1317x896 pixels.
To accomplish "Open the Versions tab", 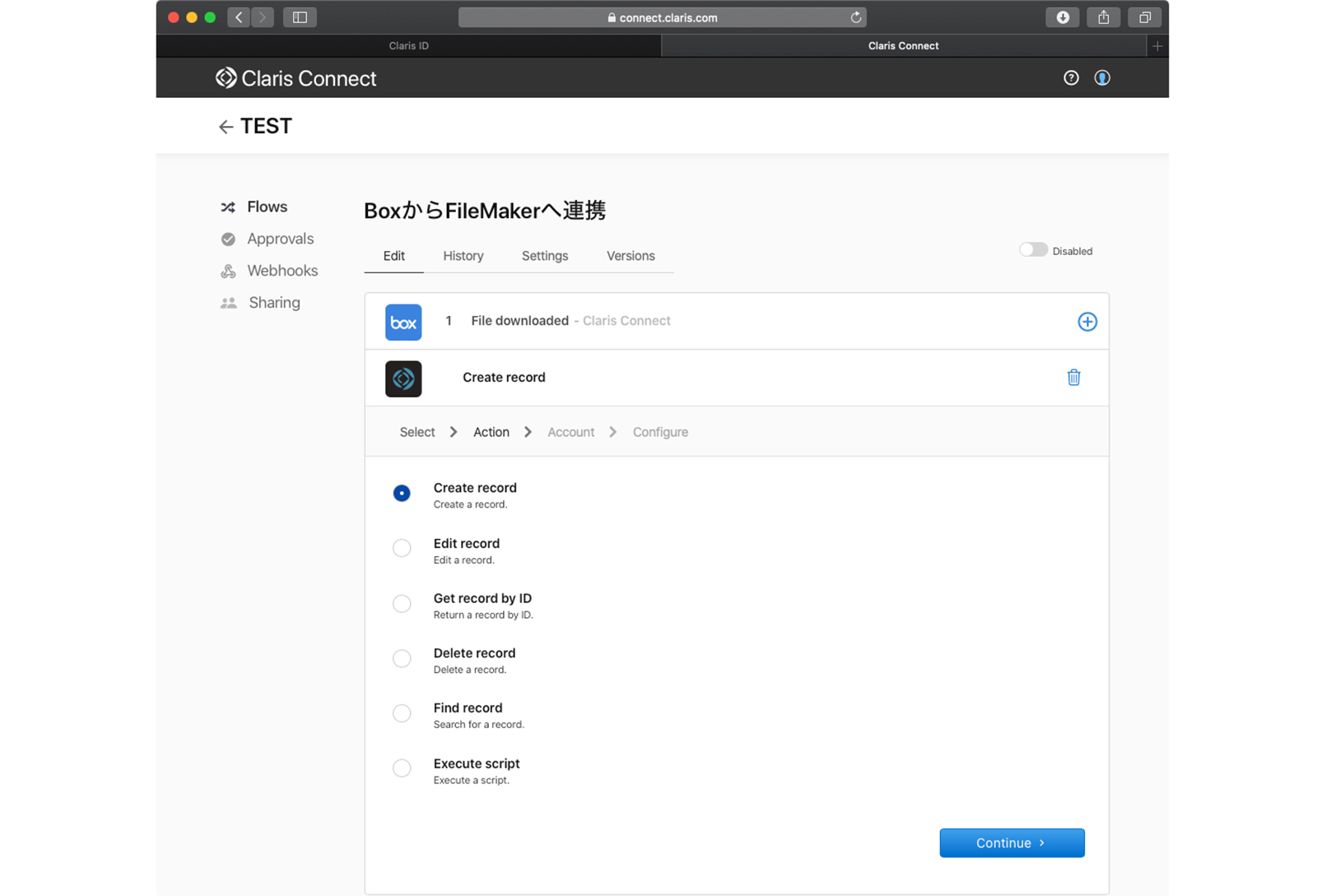I will pos(631,256).
